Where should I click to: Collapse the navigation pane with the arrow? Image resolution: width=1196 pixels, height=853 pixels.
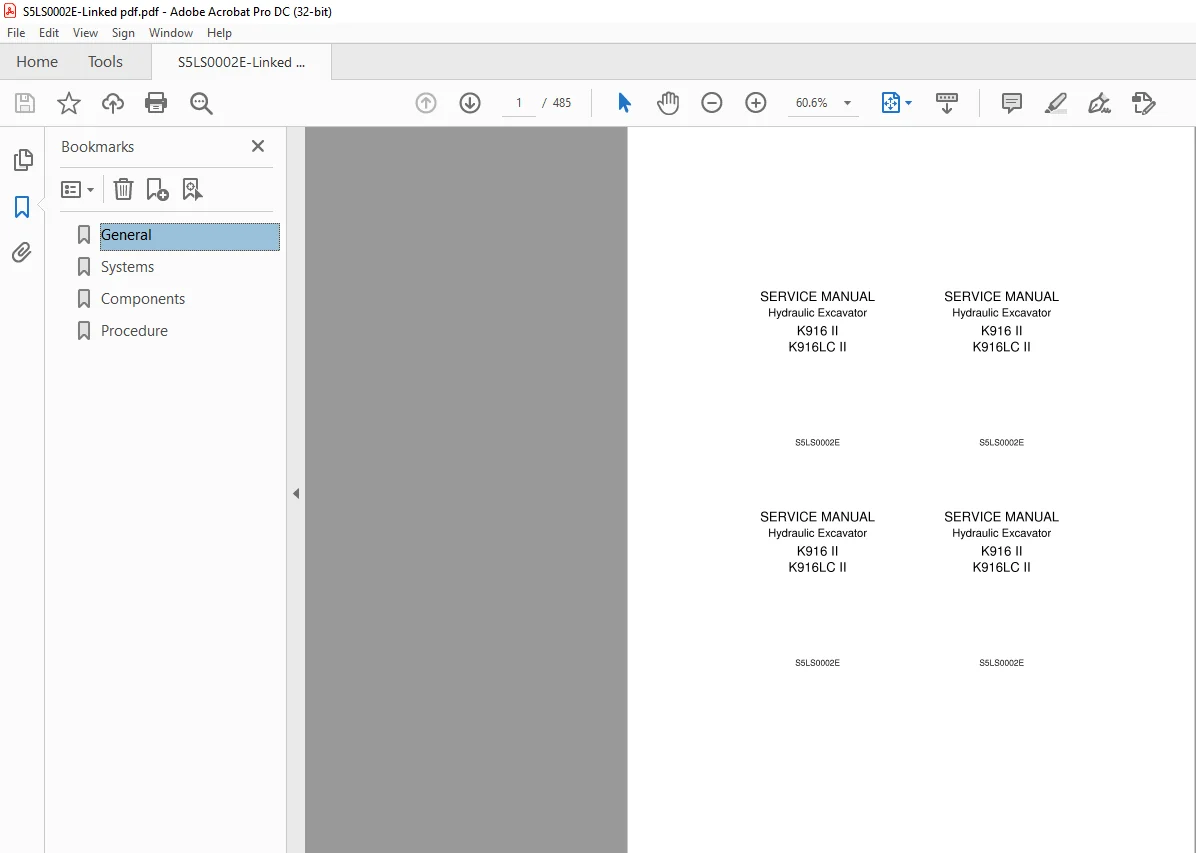click(x=296, y=494)
